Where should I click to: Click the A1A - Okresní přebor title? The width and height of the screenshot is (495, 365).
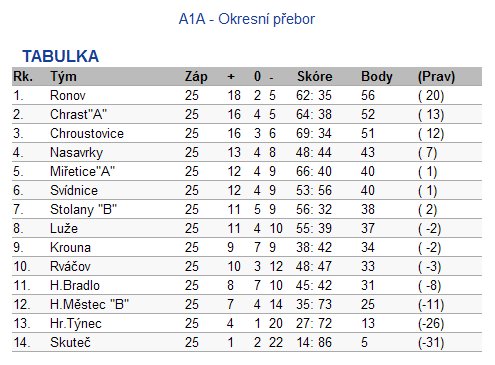point(247,19)
